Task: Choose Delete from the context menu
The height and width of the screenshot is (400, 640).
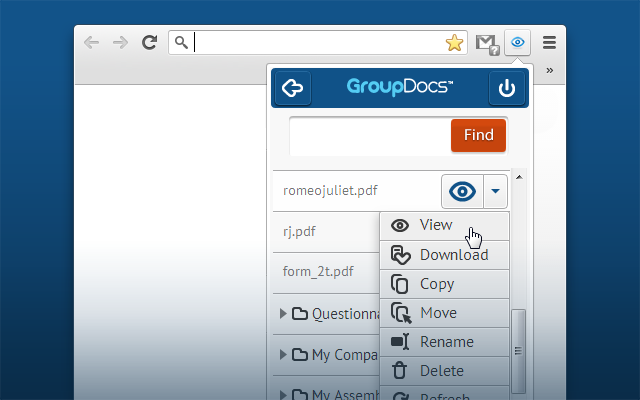Action: (x=444, y=371)
